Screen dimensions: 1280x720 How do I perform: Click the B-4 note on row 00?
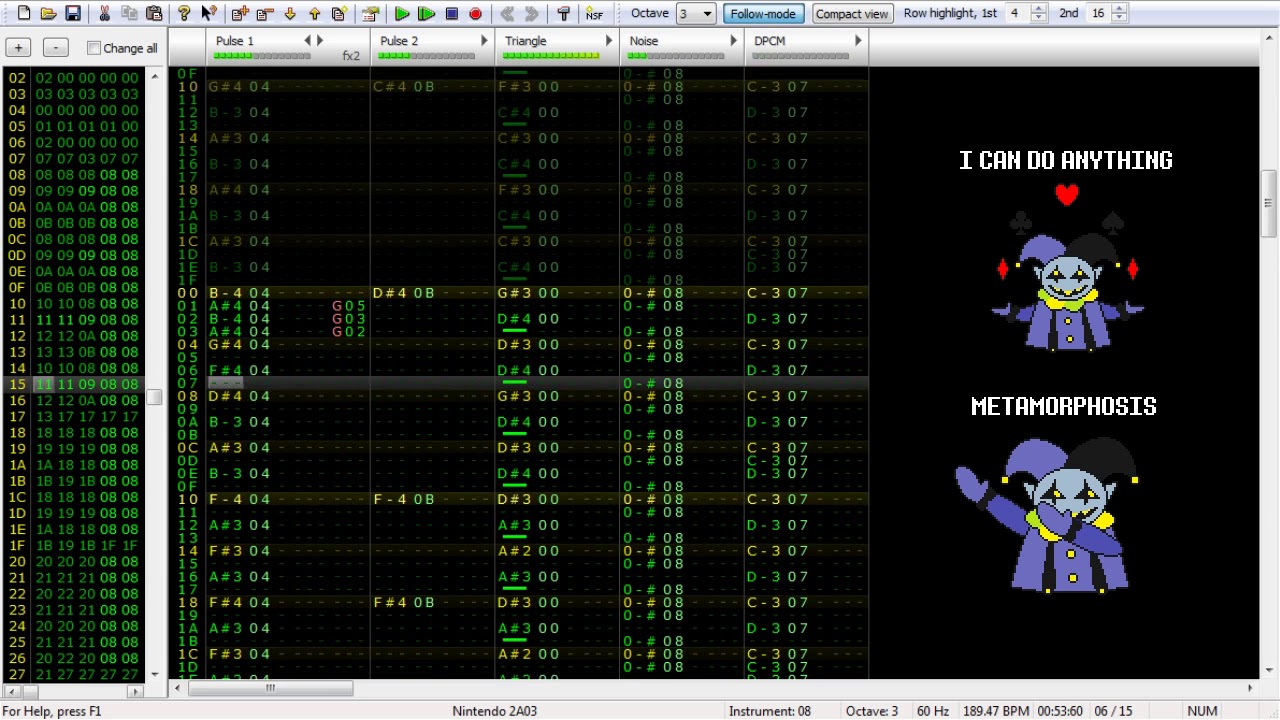[x=226, y=293]
